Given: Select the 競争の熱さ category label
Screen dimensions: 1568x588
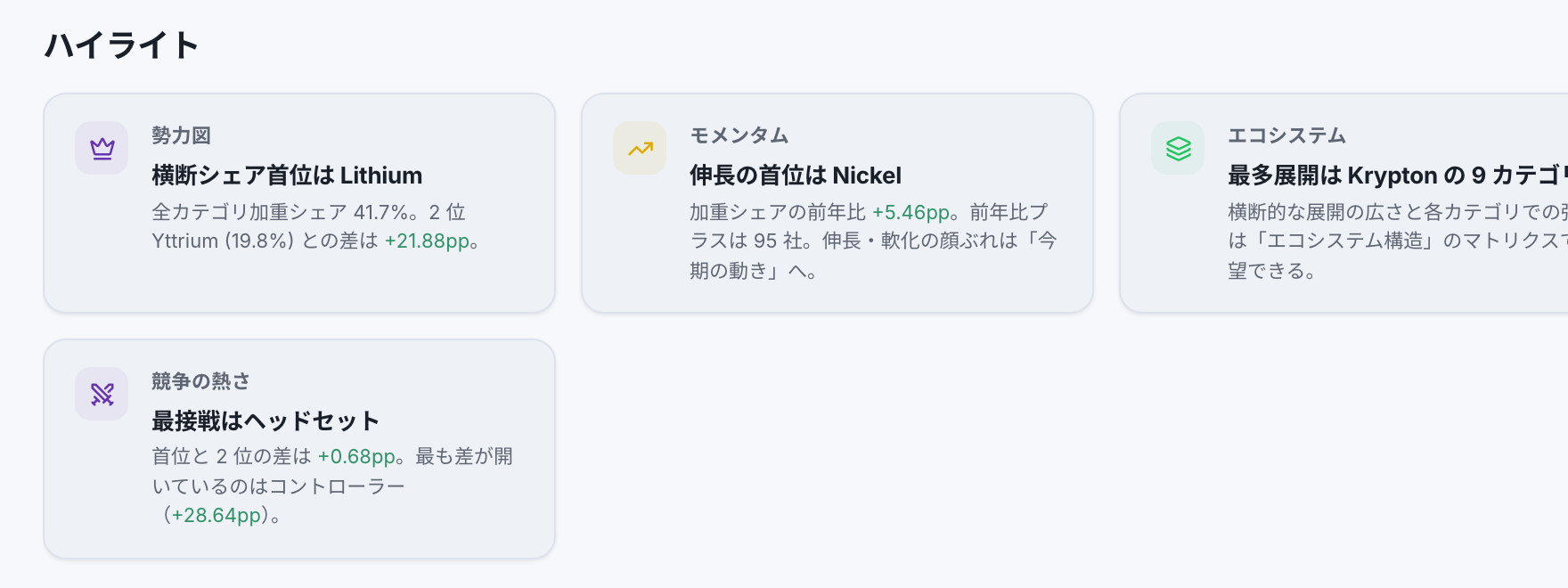Looking at the screenshot, I should click(x=200, y=381).
